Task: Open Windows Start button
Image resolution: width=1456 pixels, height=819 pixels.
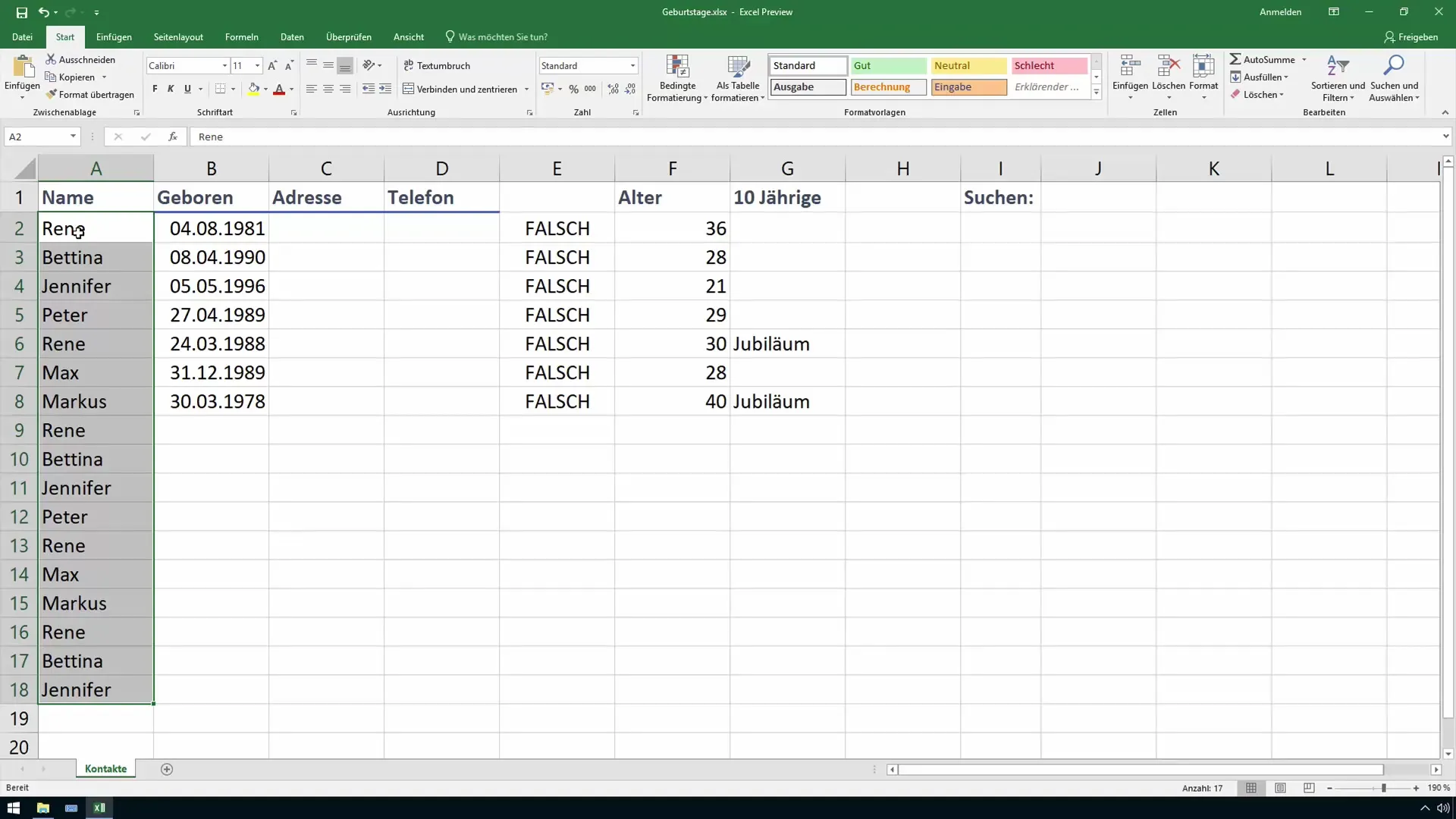Action: (14, 808)
